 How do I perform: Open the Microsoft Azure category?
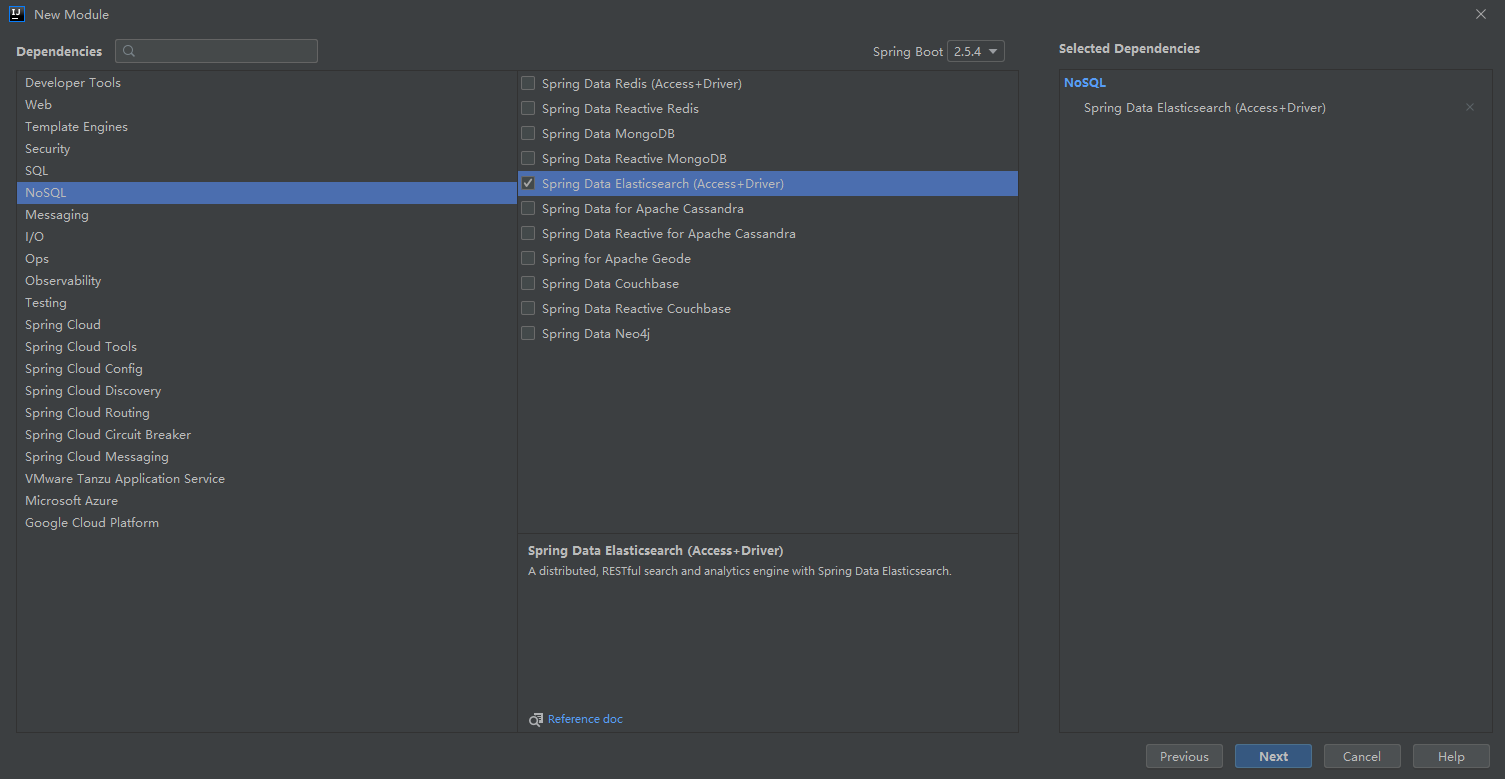(266, 500)
